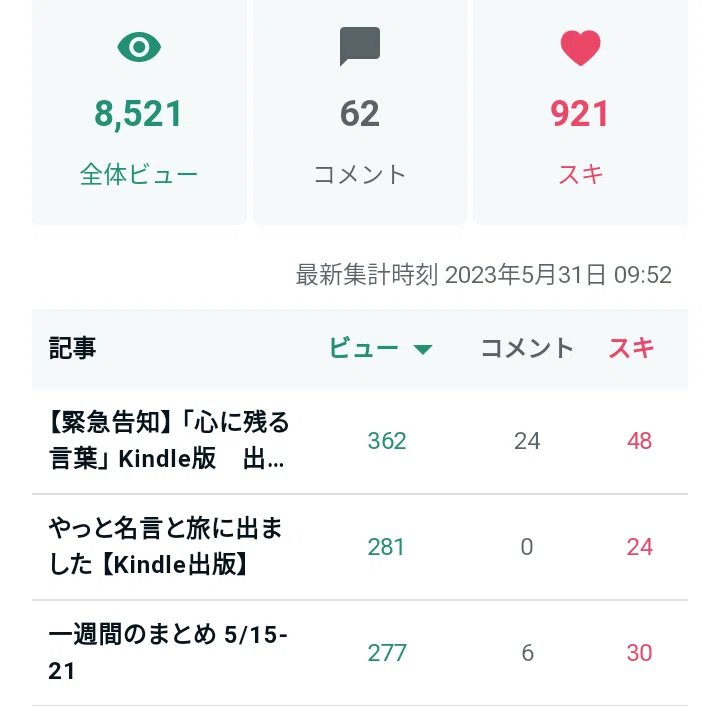
Task: Click the 最新集計時刻 timestamp text
Action: pos(484,275)
